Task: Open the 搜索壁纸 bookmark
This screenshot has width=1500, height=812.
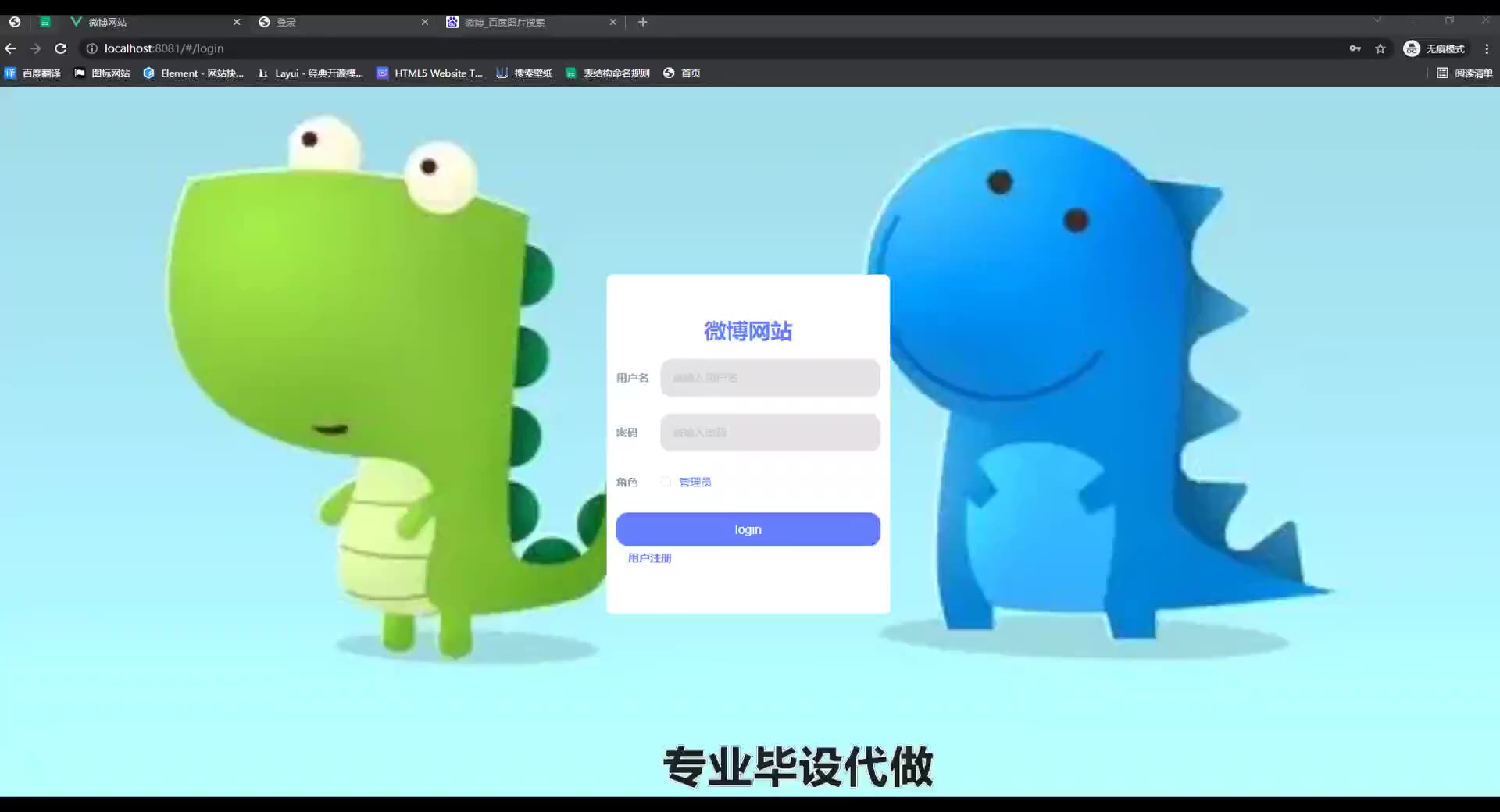Action: 524,73
